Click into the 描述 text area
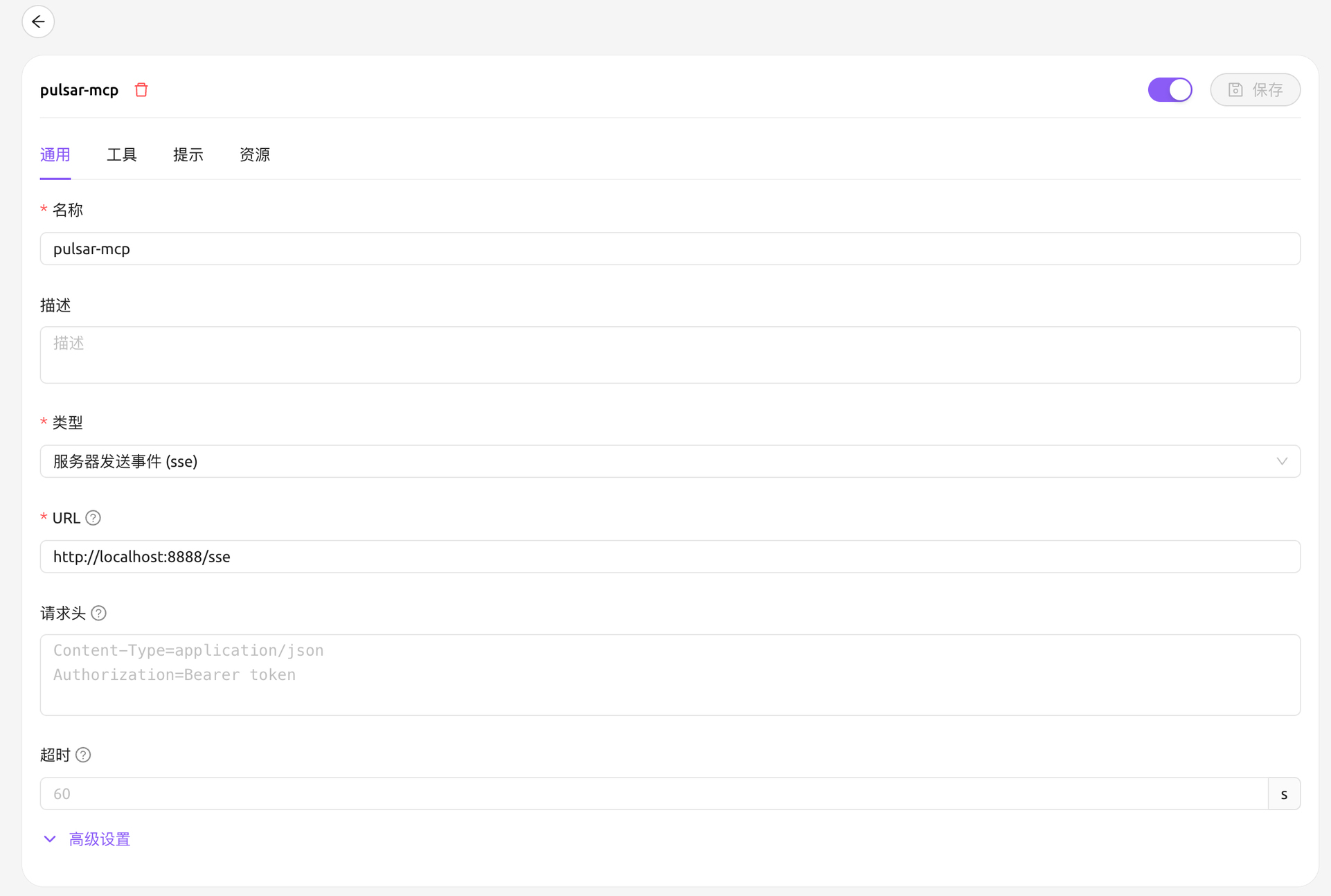 pyautogui.click(x=670, y=355)
